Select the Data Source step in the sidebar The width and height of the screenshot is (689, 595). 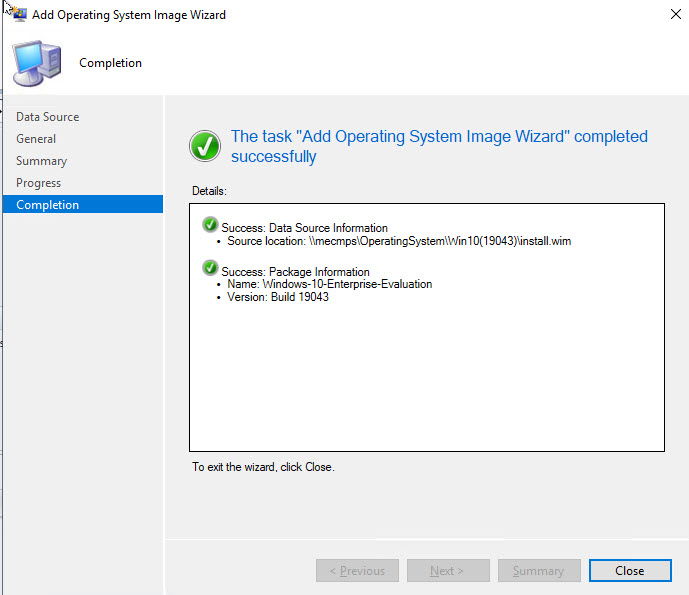coord(47,117)
